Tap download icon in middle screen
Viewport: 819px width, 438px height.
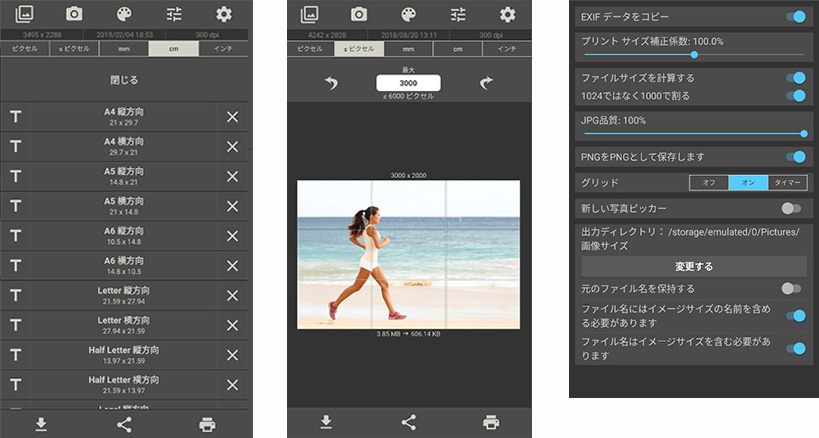click(326, 422)
